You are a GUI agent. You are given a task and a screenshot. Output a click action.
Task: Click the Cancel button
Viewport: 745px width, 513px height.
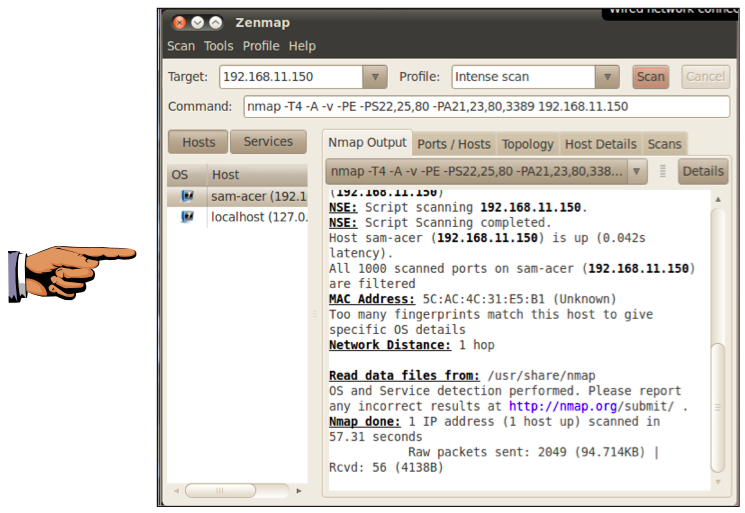click(x=705, y=77)
